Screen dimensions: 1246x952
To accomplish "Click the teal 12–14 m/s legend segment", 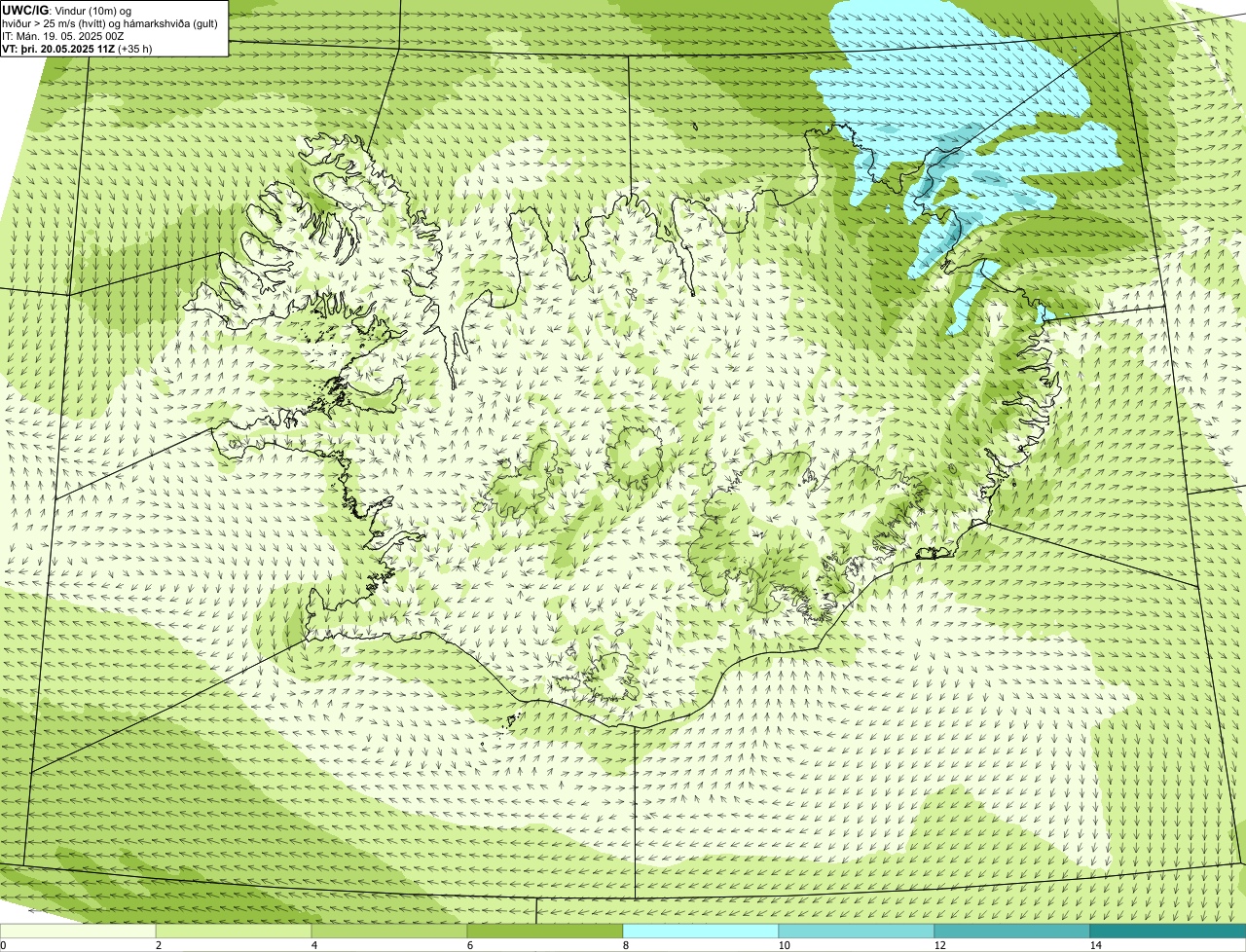I will [1012, 932].
